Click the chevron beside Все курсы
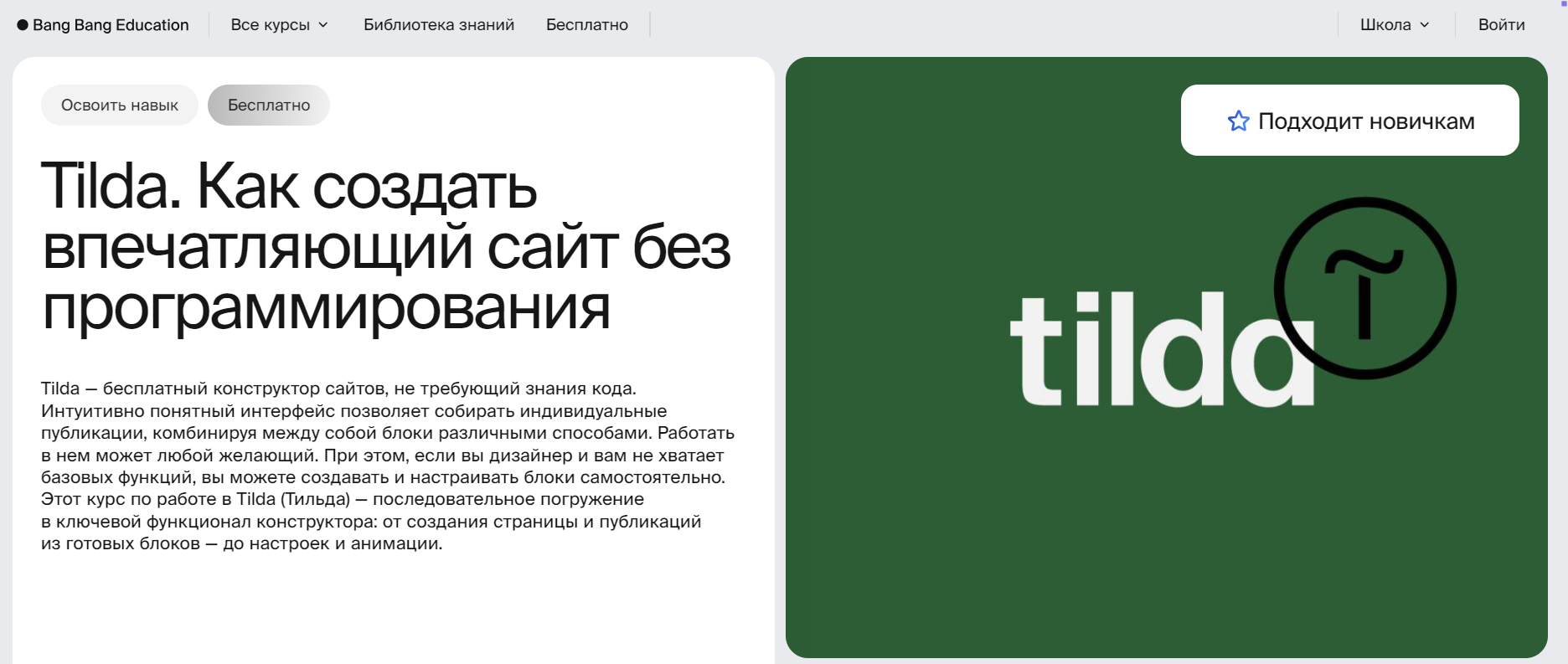Screen dimensions: 1568x664 coord(323,25)
